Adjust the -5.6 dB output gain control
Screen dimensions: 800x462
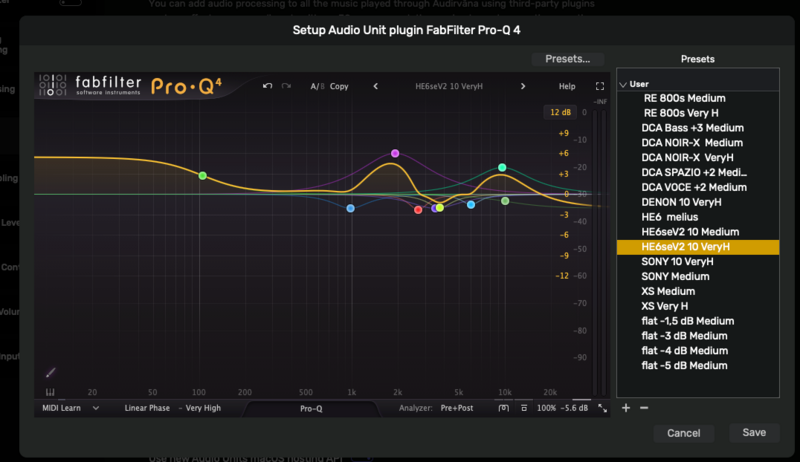574,408
